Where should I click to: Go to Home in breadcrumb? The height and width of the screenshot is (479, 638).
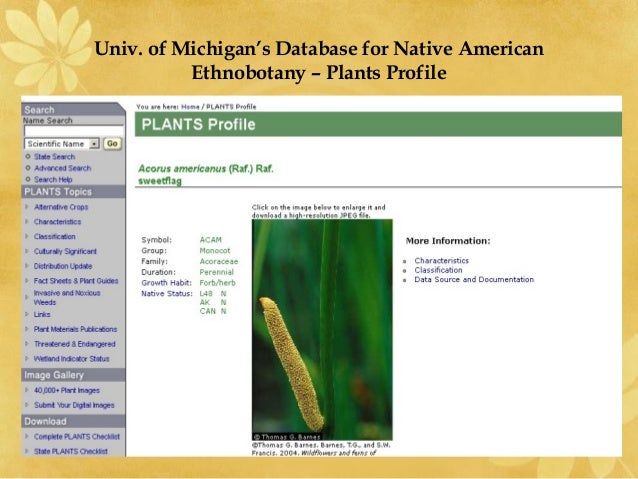pyautogui.click(x=190, y=107)
